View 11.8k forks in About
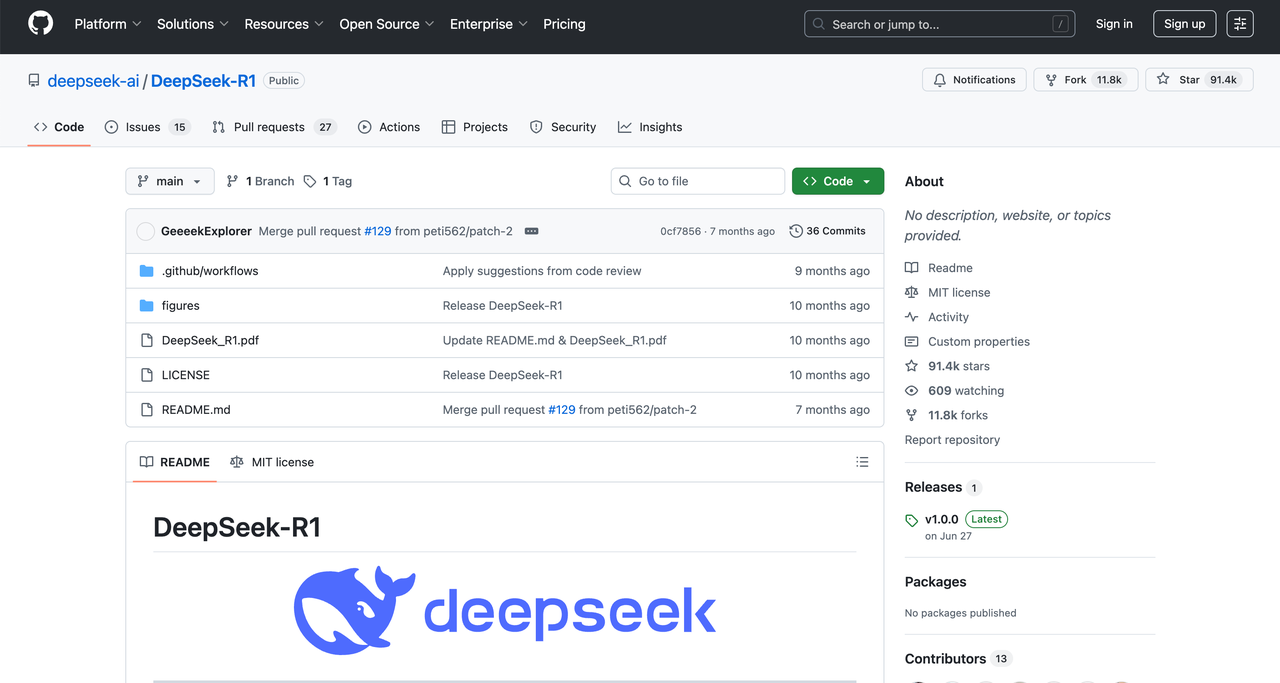Image resolution: width=1280 pixels, height=683 pixels. click(946, 415)
